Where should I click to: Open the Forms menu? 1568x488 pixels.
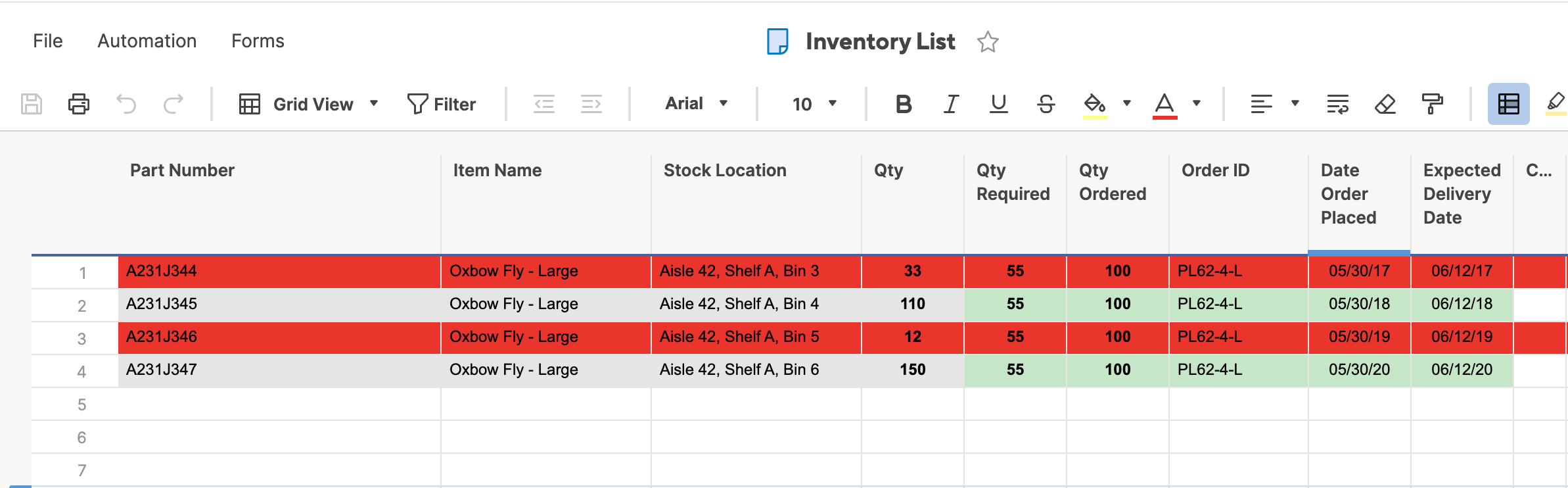click(x=258, y=41)
